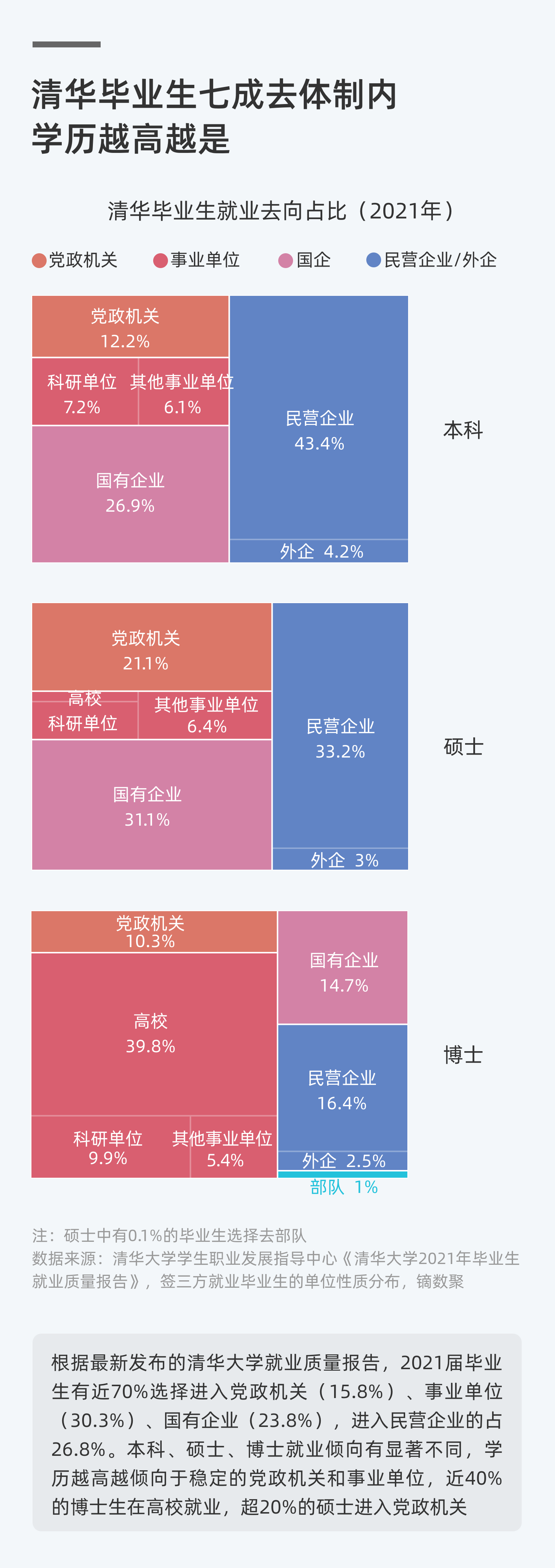
Task: Click the blue 民营企业/外企 legend dot
Action: tap(374, 261)
